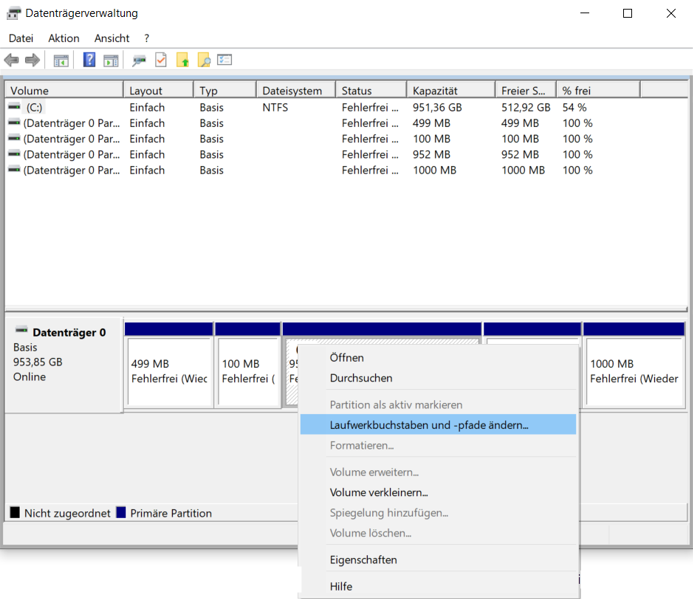The width and height of the screenshot is (693, 599).
Task: Click the checklist settings toolbar icon
Action: [x=224, y=60]
